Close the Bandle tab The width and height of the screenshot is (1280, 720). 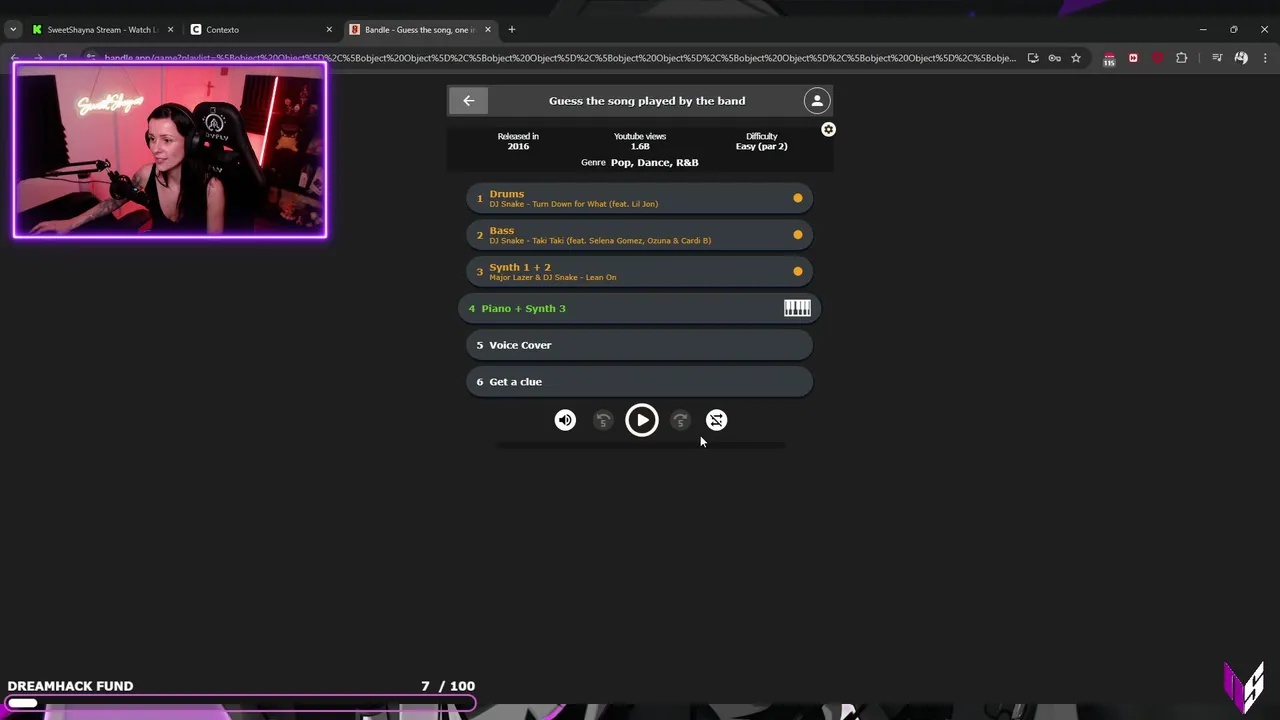click(488, 29)
